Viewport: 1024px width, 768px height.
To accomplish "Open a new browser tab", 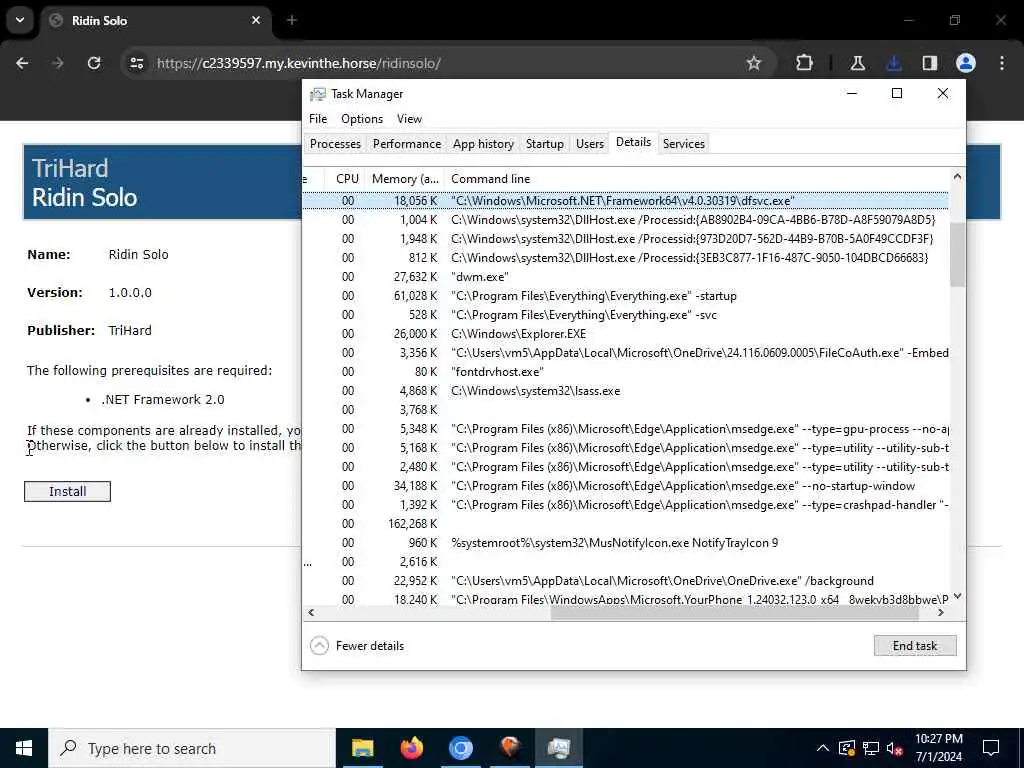I will coord(292,20).
